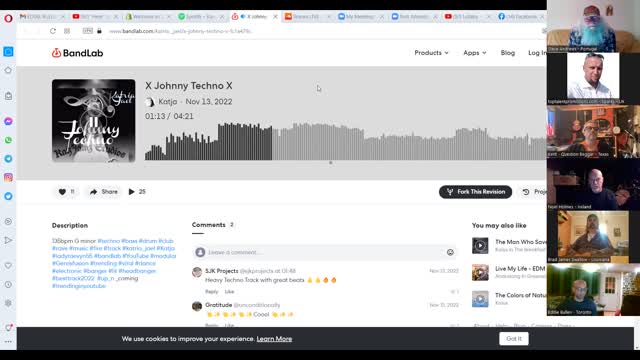View site security lock icon
Viewport: 640px width, 360px height.
point(99,31)
